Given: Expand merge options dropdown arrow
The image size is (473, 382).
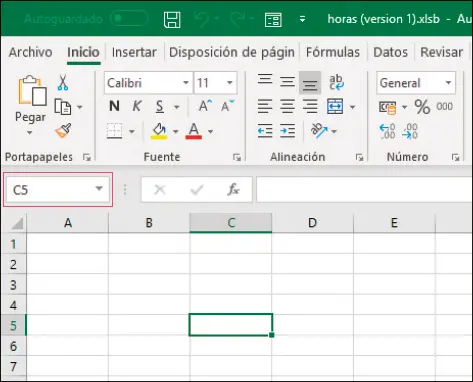Looking at the screenshot, I should (352, 107).
